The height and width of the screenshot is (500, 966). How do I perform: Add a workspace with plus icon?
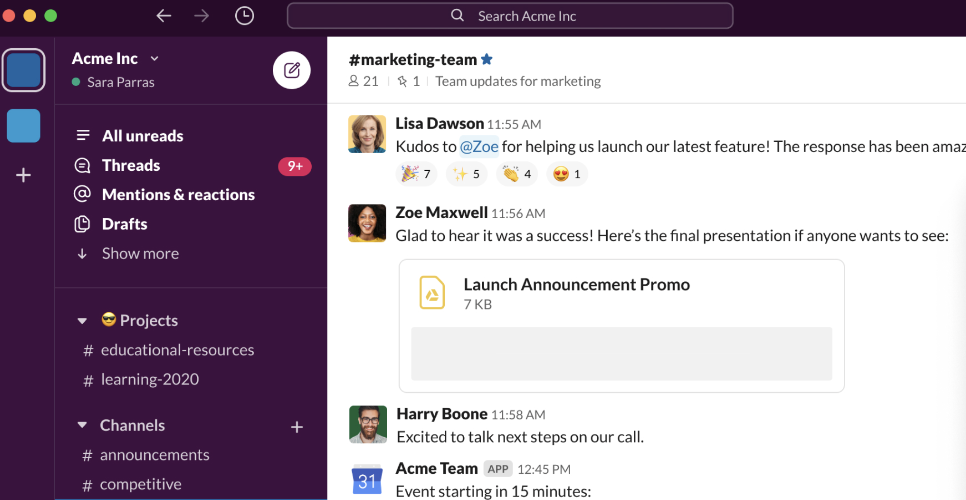click(x=23, y=175)
